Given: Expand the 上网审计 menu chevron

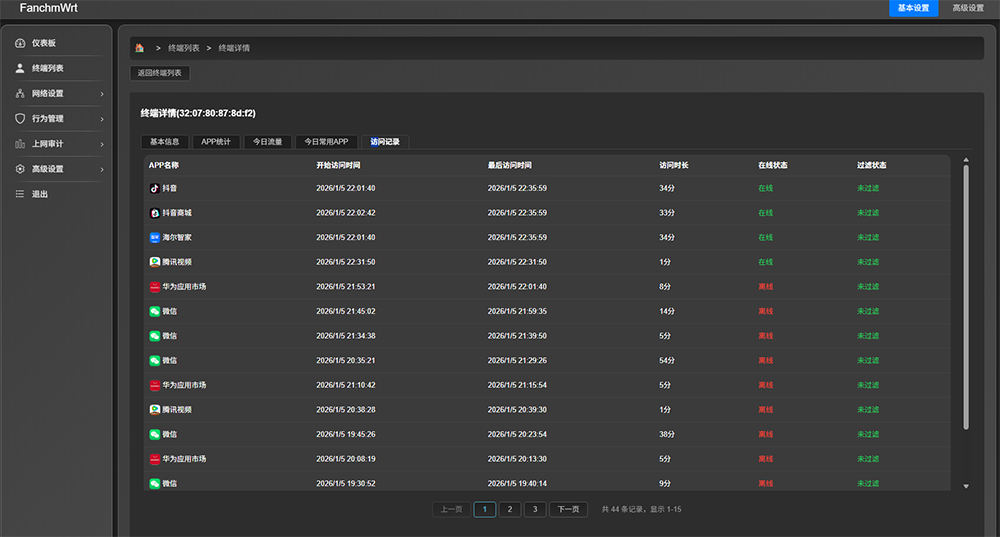Looking at the screenshot, I should coord(102,144).
